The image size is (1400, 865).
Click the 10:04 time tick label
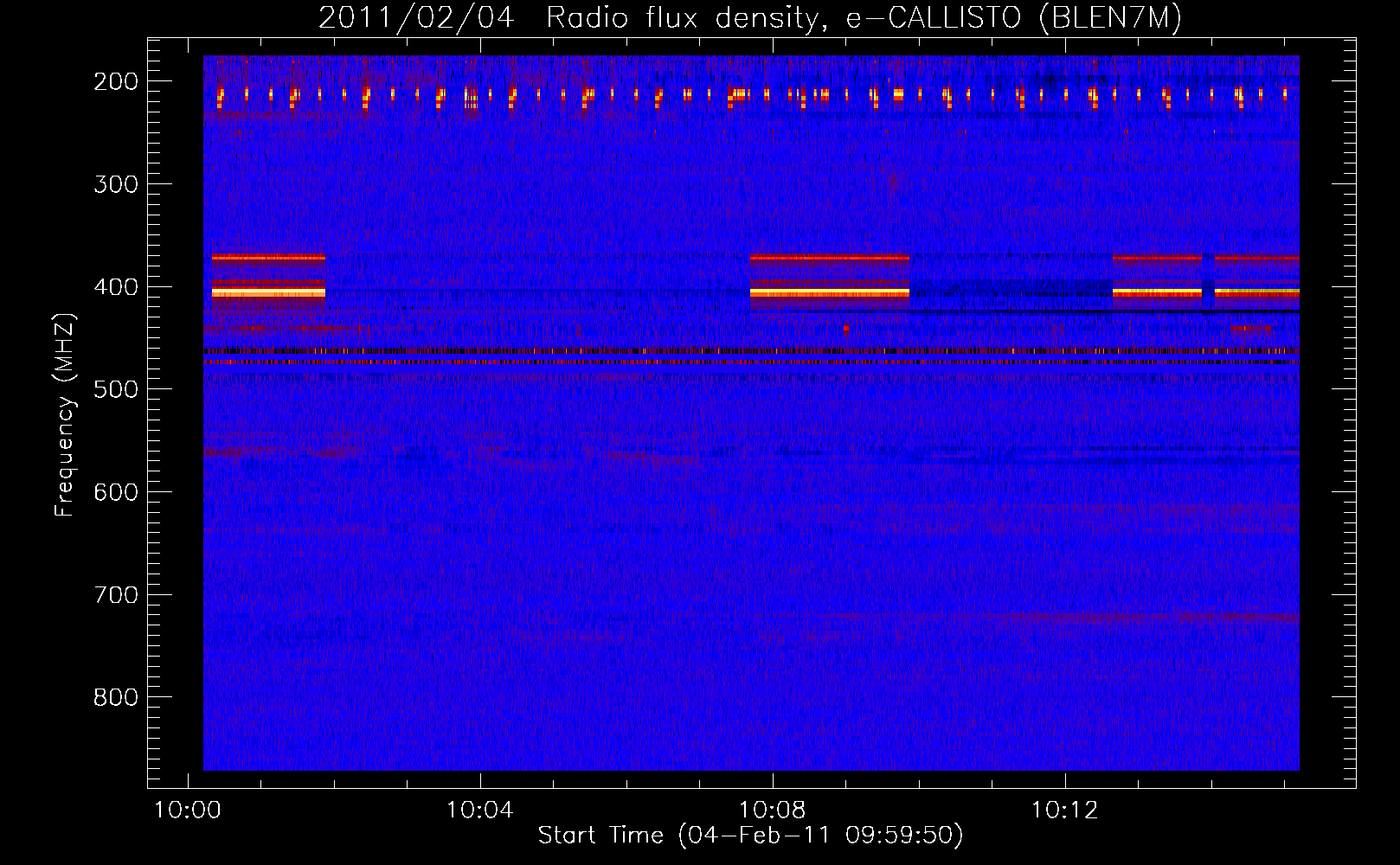[480, 811]
